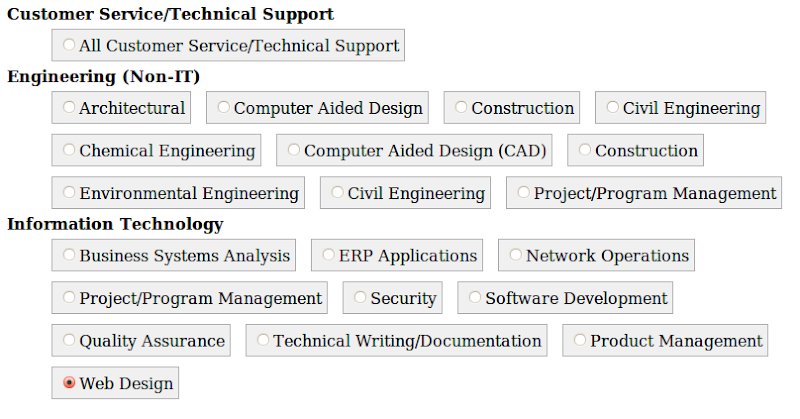Select Civil Engineering in the Architectural row
The image size is (800, 419).
point(612,108)
